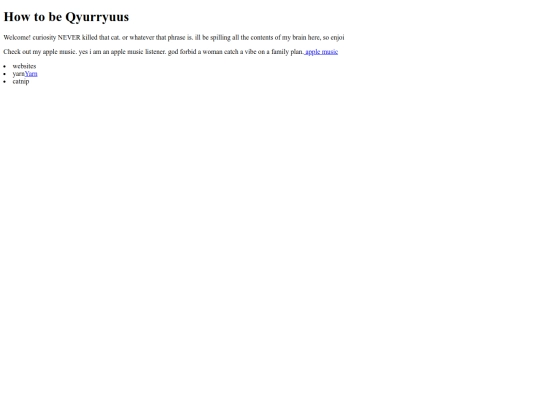Click the 'How to be Qyurryuus' heading
This screenshot has height=405, width=540.
[x=66, y=17]
